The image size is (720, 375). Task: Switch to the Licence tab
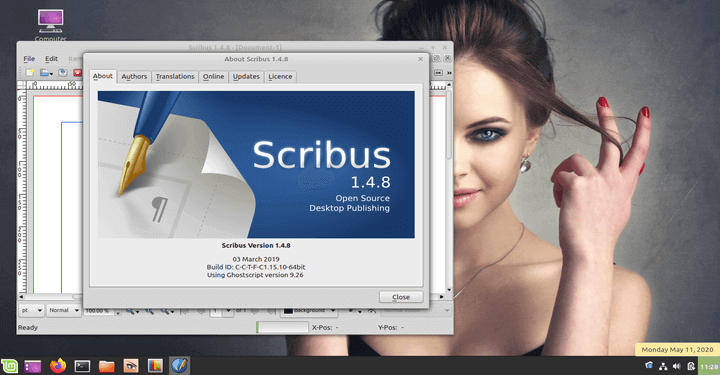pyautogui.click(x=280, y=77)
